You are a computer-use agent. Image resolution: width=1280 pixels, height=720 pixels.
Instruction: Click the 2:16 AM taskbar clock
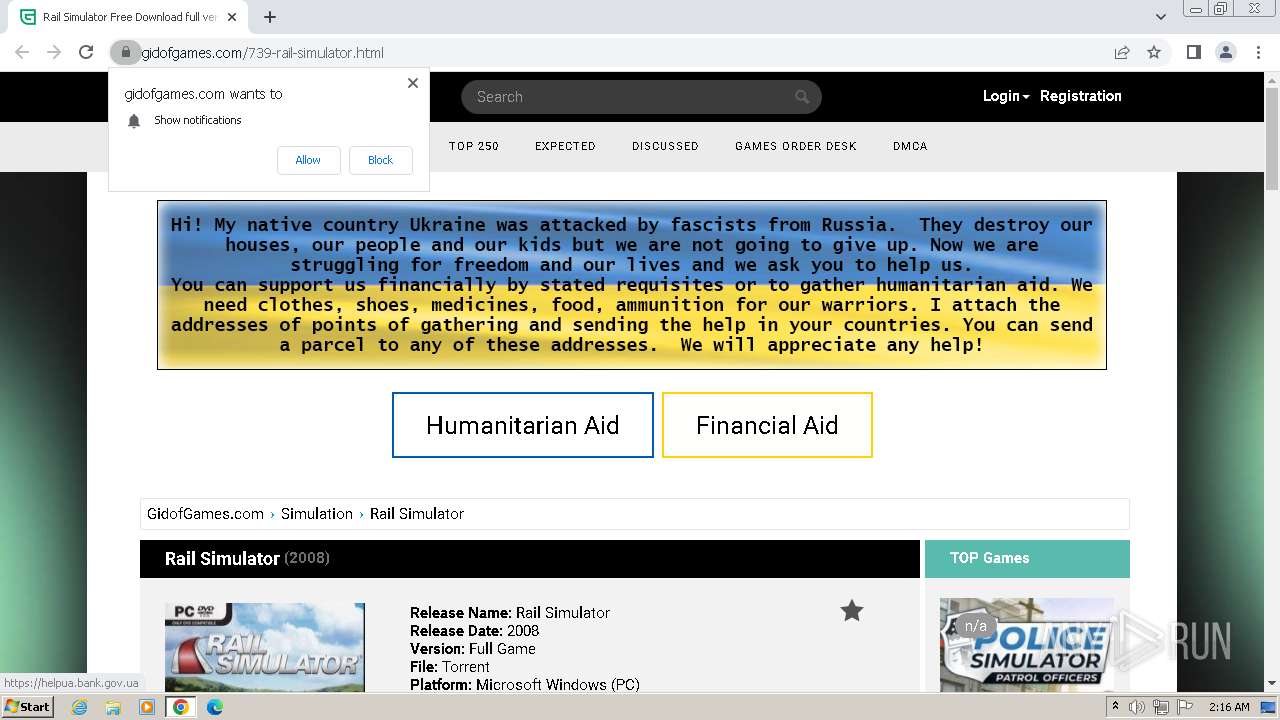tap(1229, 707)
